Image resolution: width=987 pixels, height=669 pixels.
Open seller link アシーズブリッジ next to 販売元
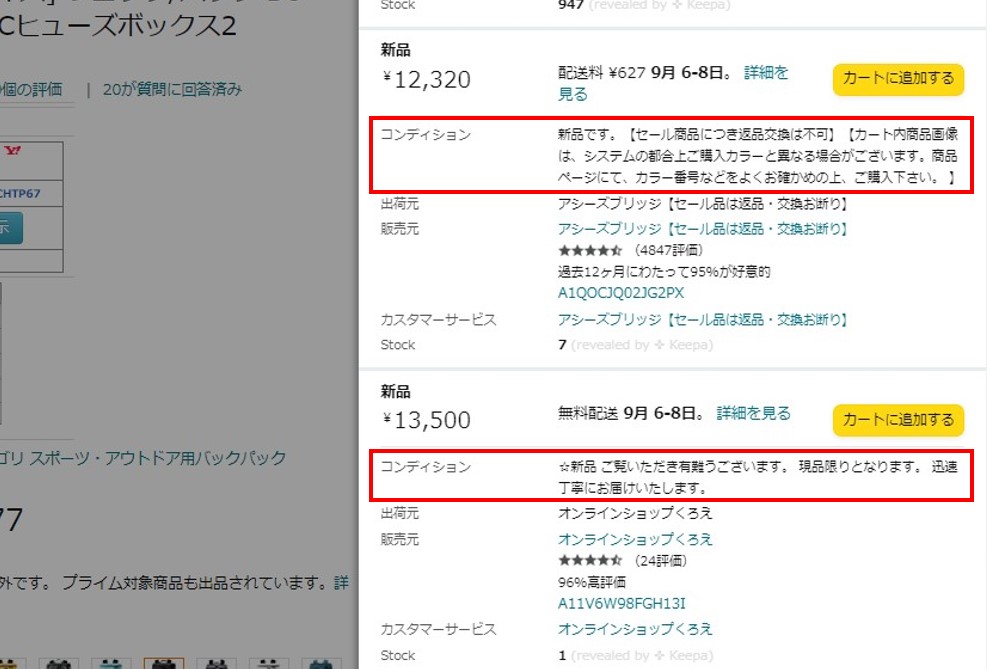coord(702,229)
